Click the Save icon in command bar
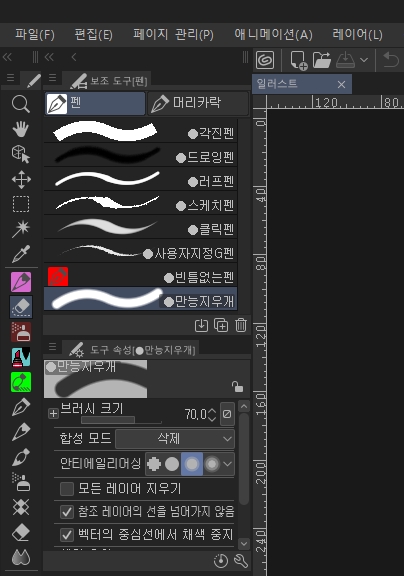 [x=345, y=60]
